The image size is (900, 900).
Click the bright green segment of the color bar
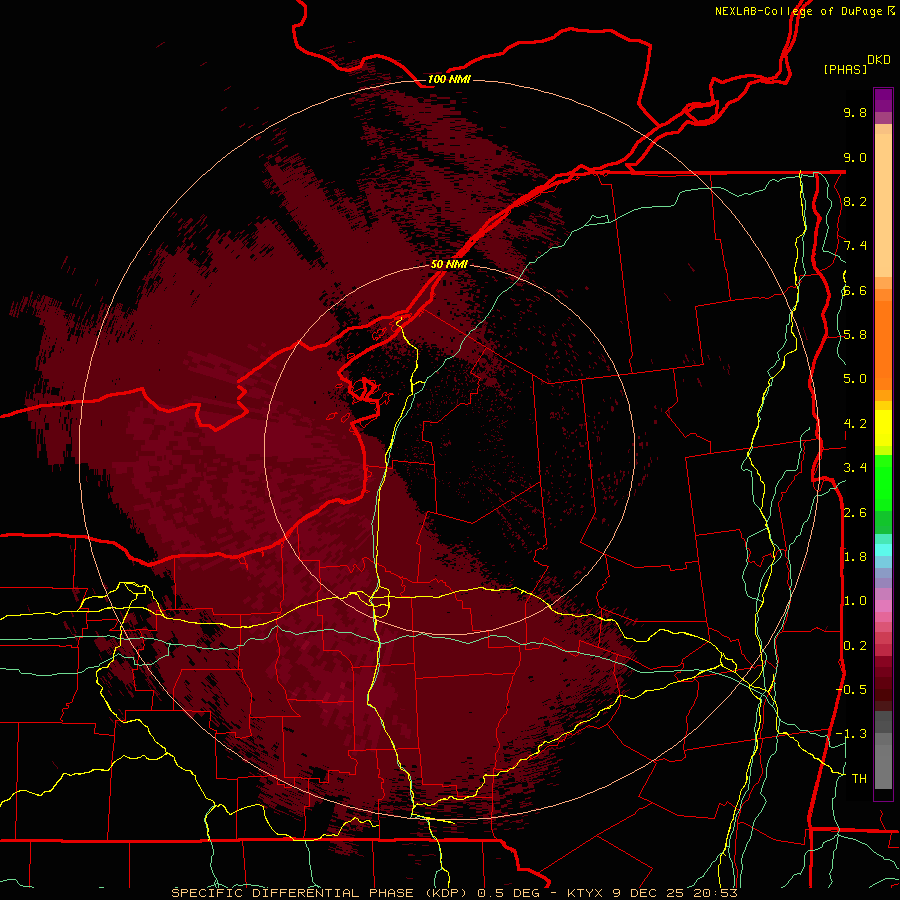pos(883,482)
